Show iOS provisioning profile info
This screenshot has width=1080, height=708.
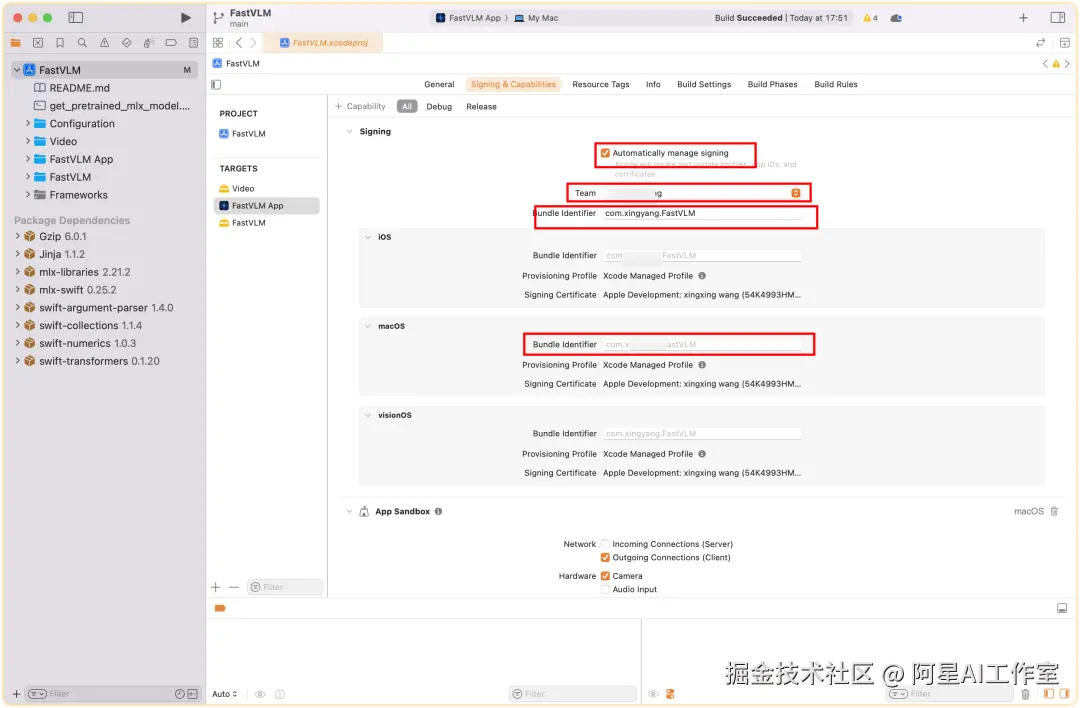click(702, 275)
